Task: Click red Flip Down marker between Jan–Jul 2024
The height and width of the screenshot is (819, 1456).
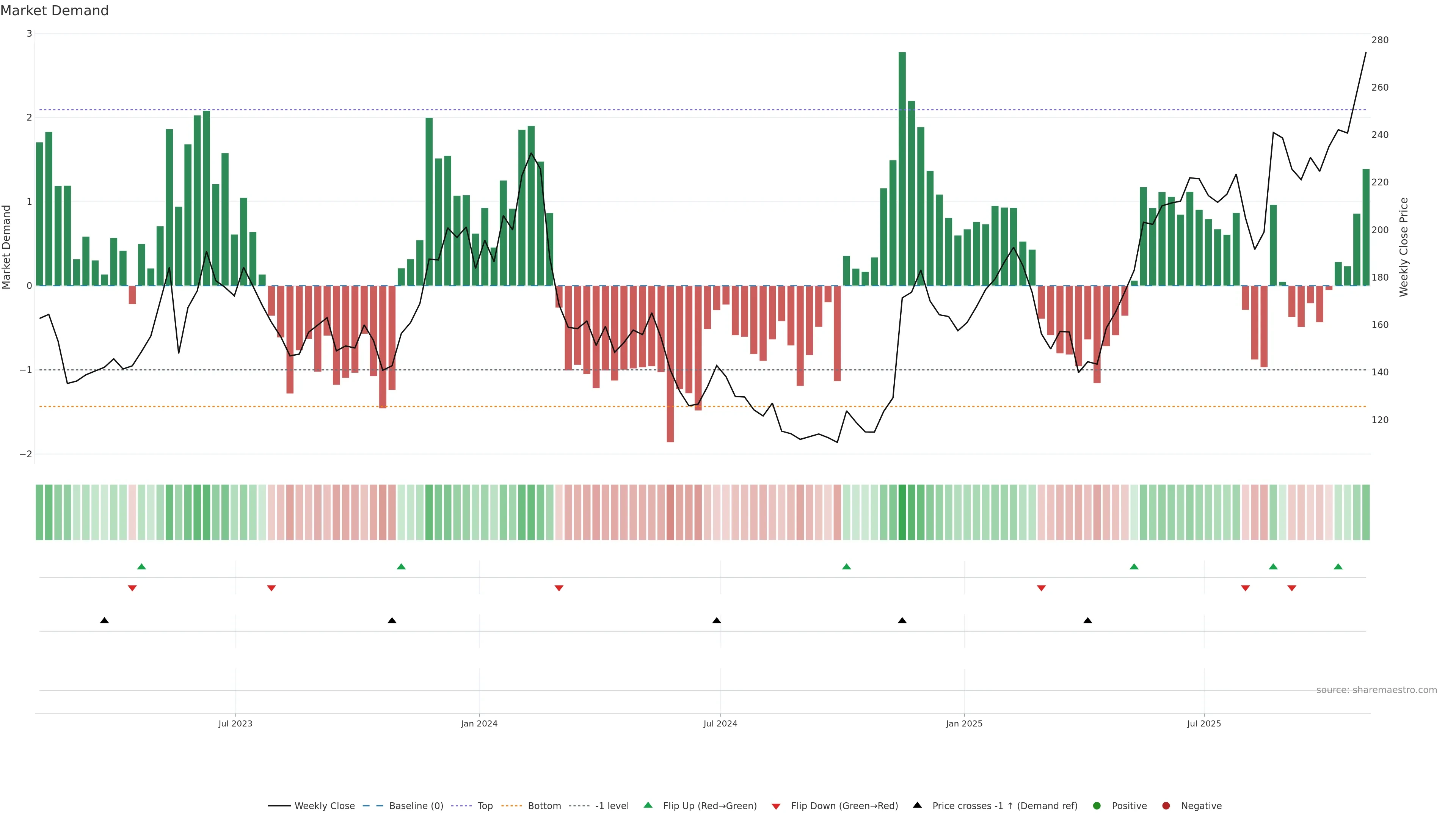Action: [x=559, y=588]
